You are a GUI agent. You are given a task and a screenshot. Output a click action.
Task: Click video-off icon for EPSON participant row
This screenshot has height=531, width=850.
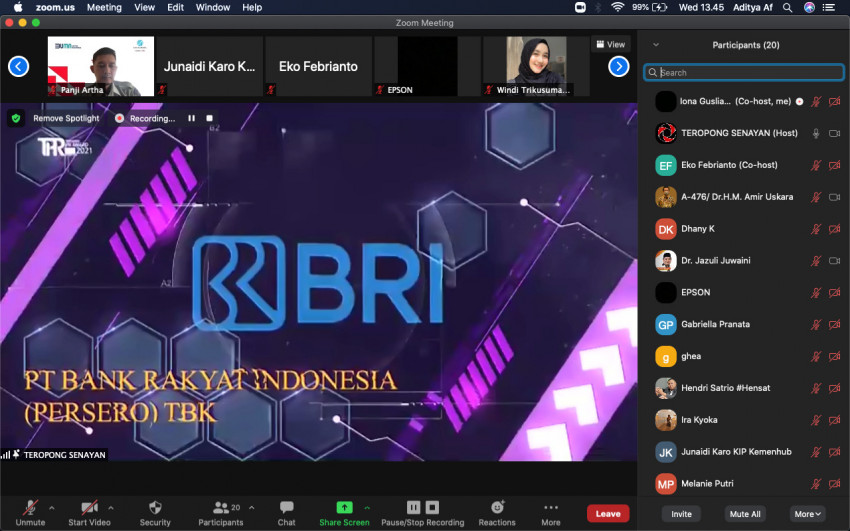click(834, 293)
